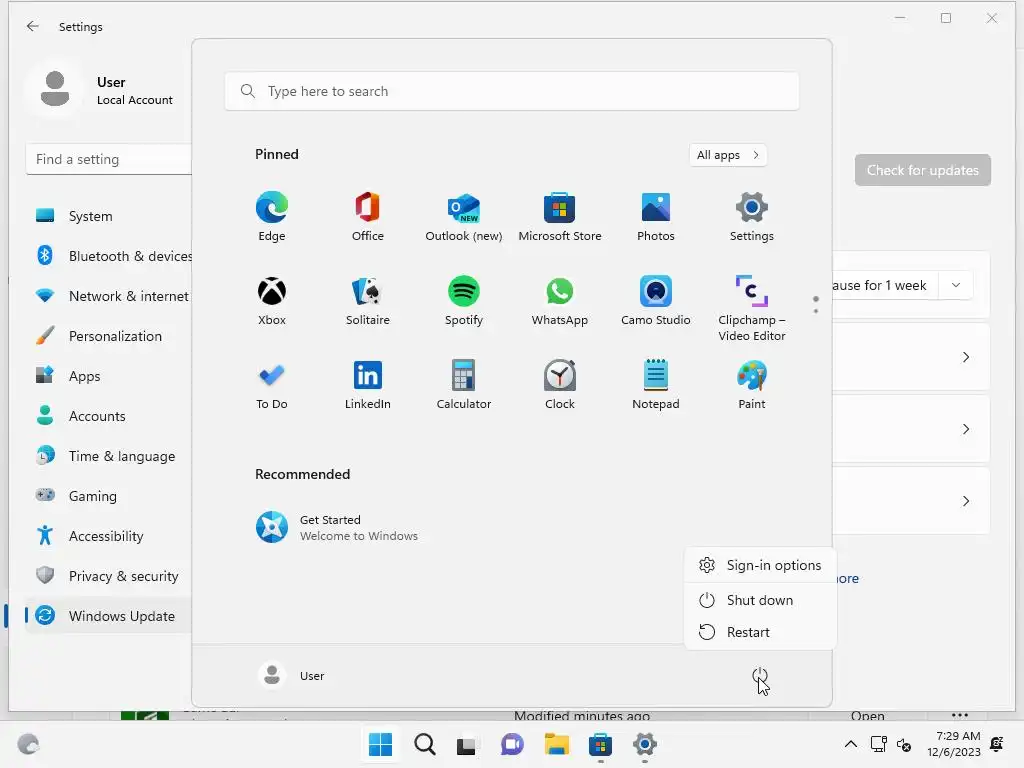Open Get Started recommended item
Screen dimensions: 1024x768
click(337, 528)
